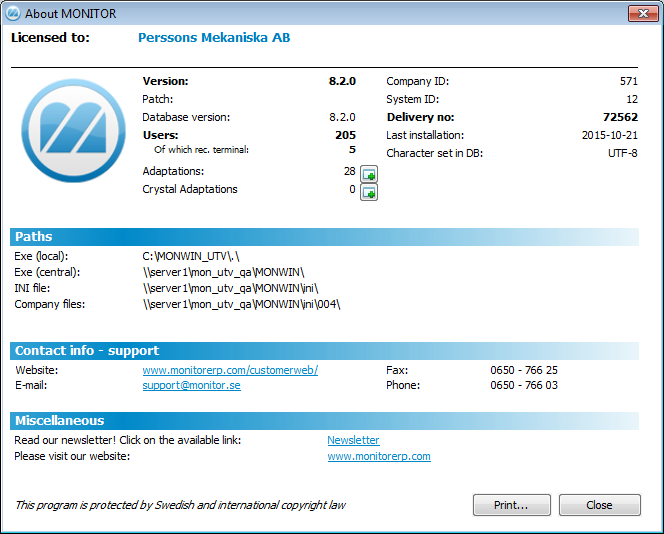Screen dimensions: 664x534
Task: Visit the www.monitorerp.com website link
Action: 379,456
